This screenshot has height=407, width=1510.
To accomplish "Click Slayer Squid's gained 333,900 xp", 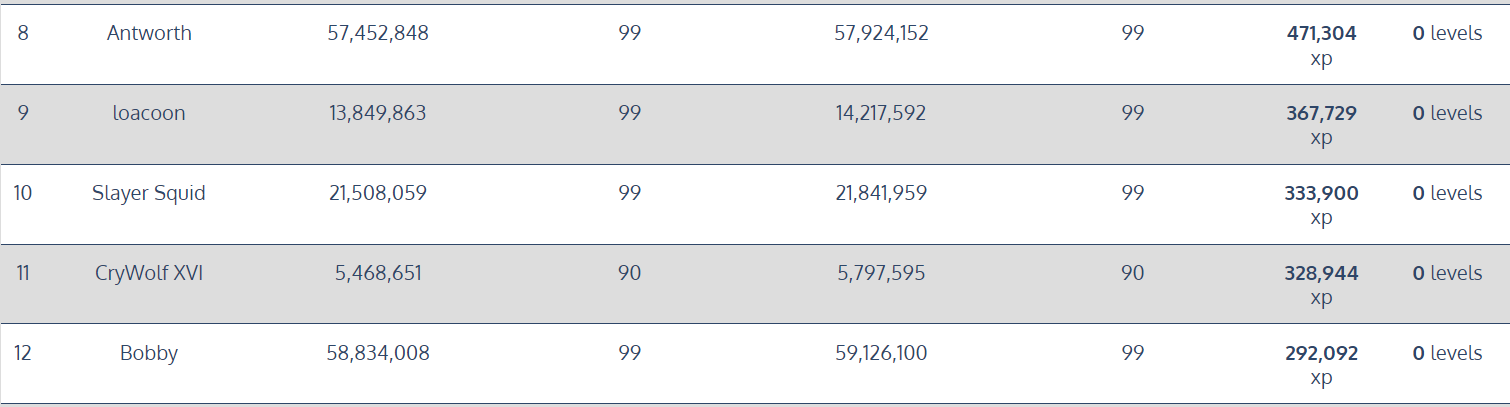I will (1321, 205).
